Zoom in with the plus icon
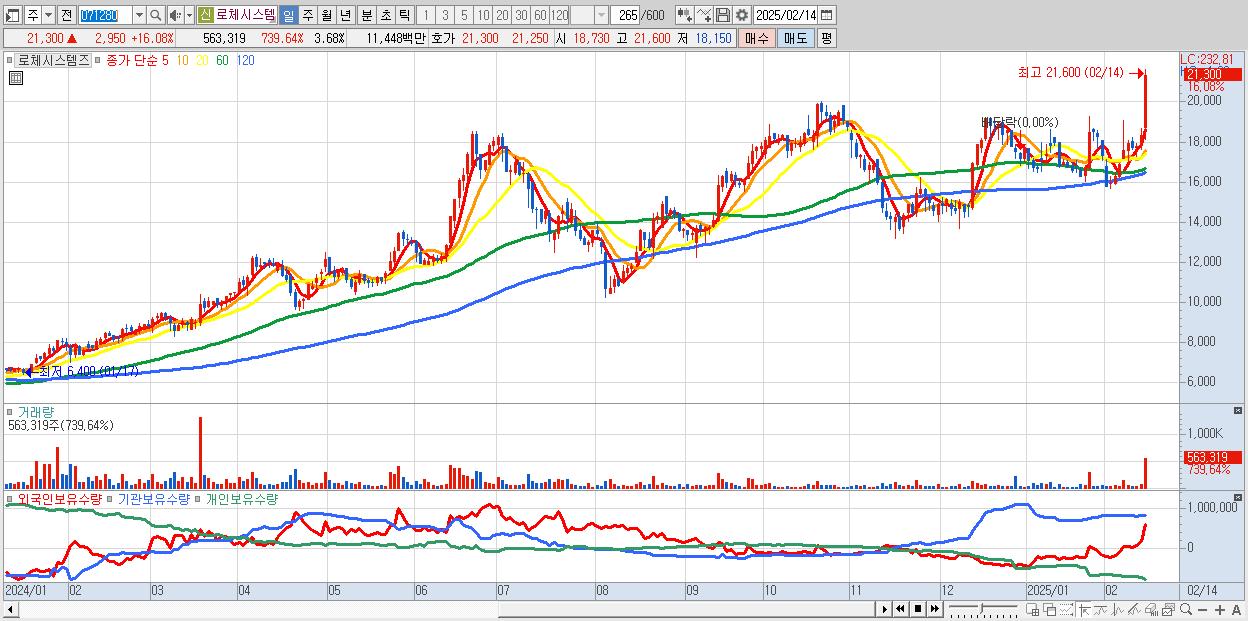The image size is (1248, 621). click(1220, 610)
